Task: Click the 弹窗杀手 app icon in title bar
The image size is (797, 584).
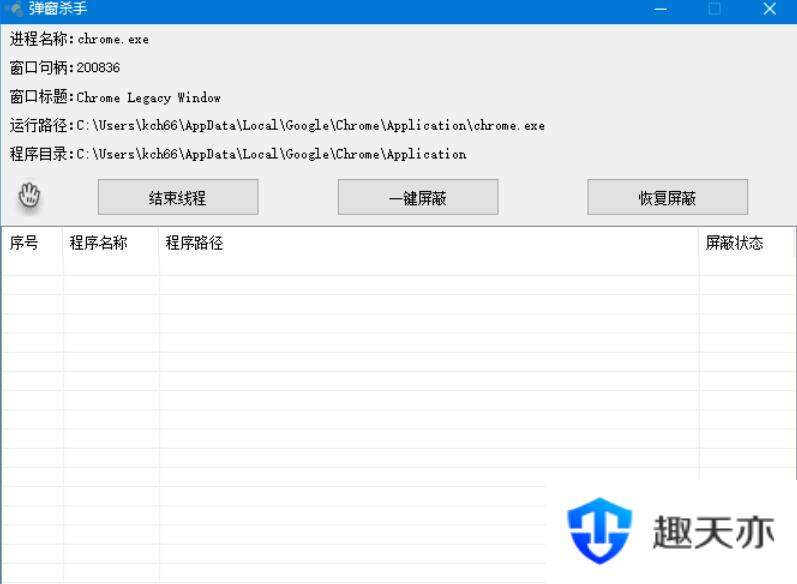Action: pos(15,9)
